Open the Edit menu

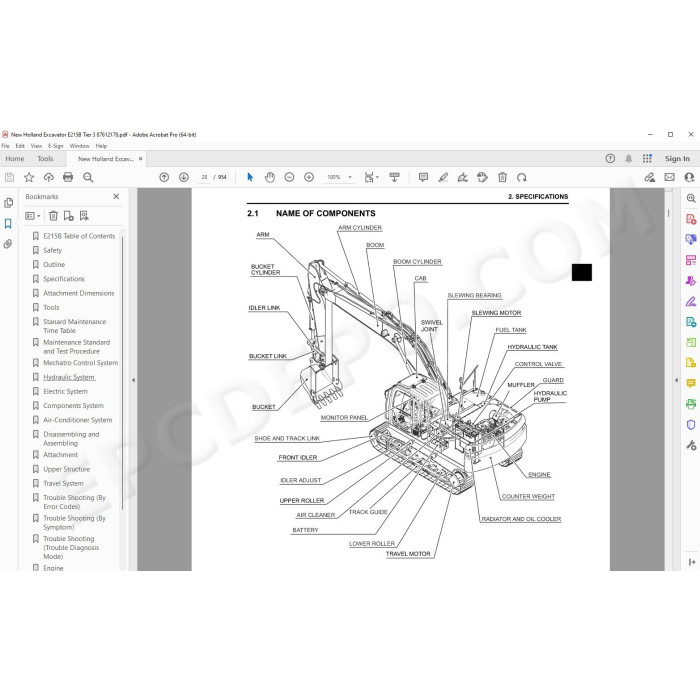click(20, 146)
